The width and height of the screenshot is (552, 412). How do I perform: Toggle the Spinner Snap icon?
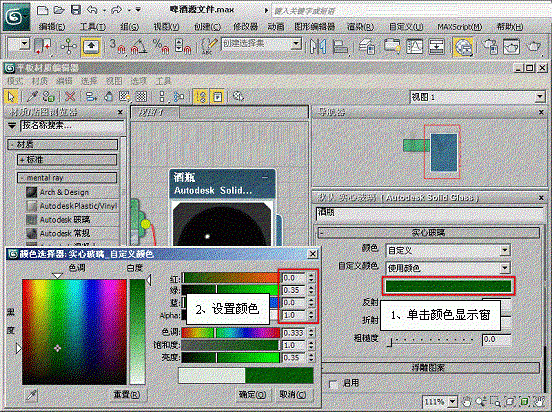tap(183, 46)
